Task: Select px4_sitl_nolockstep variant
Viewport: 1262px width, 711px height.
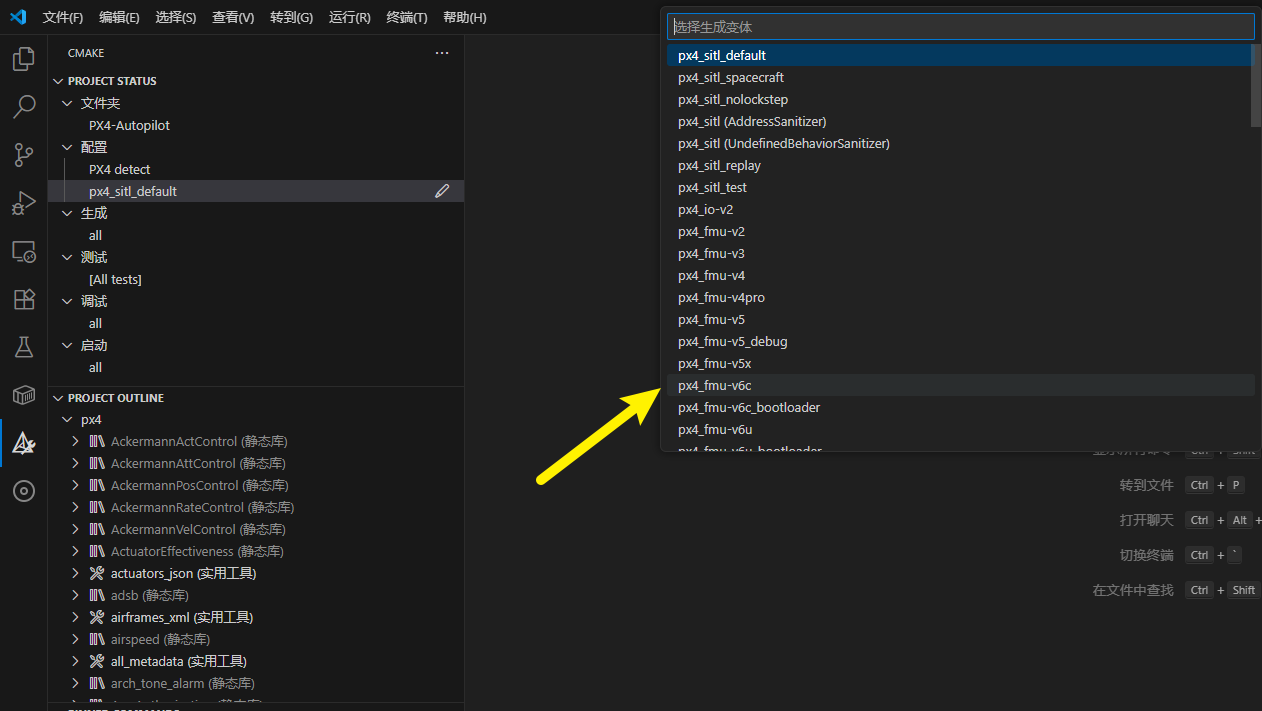Action: (960, 99)
